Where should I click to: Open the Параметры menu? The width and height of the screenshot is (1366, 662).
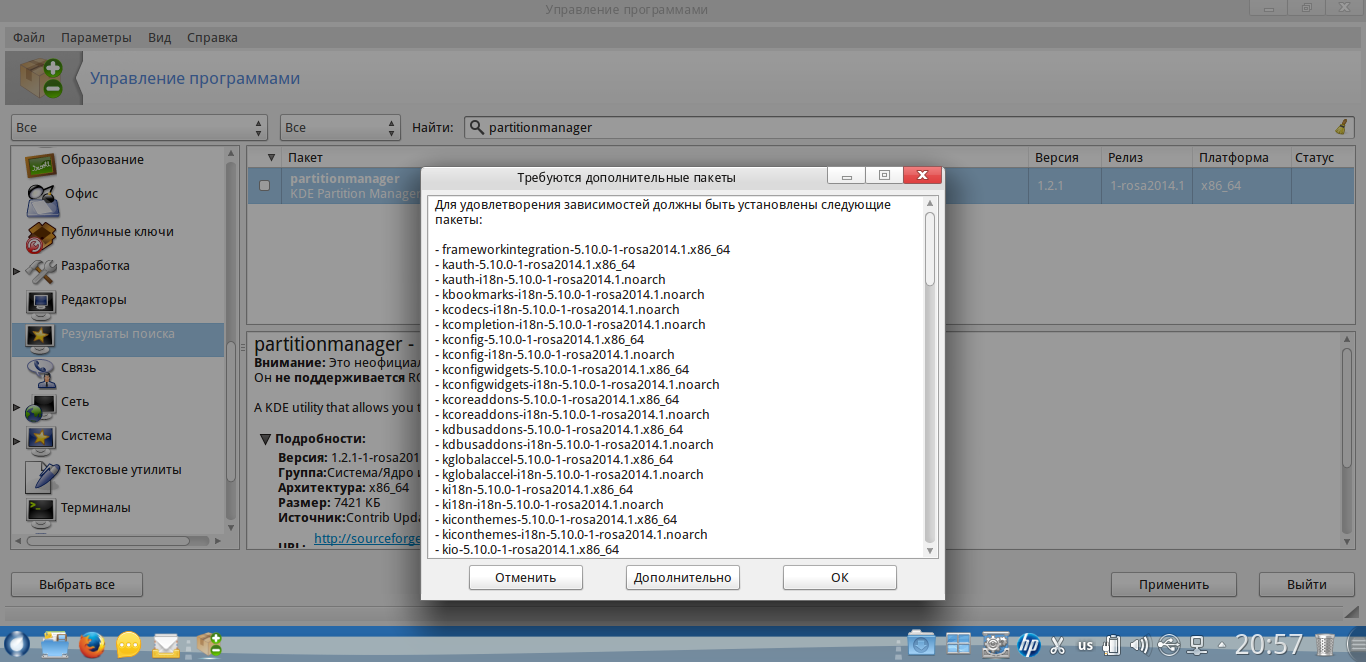pyautogui.click(x=96, y=37)
